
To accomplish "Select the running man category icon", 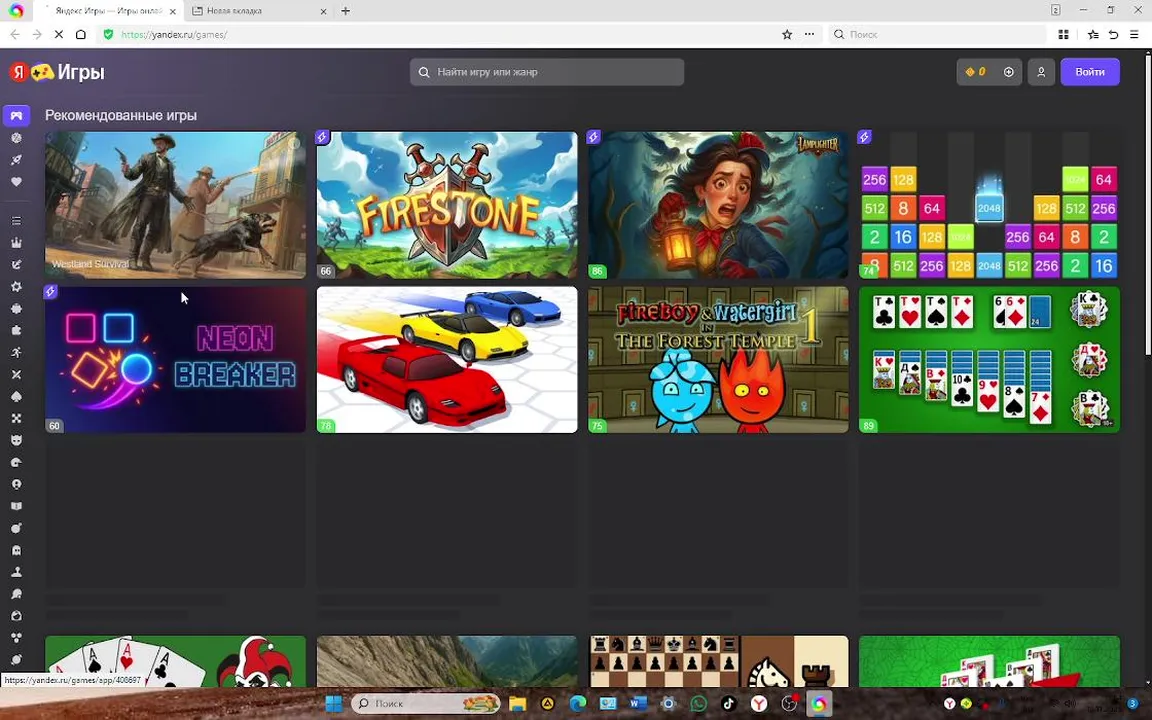I will tap(16, 352).
